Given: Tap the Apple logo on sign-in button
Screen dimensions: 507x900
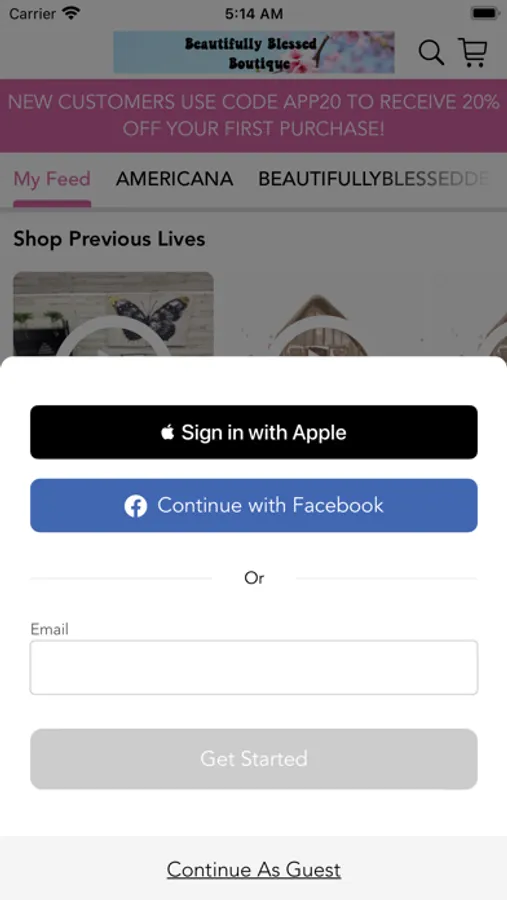Looking at the screenshot, I should [167, 432].
